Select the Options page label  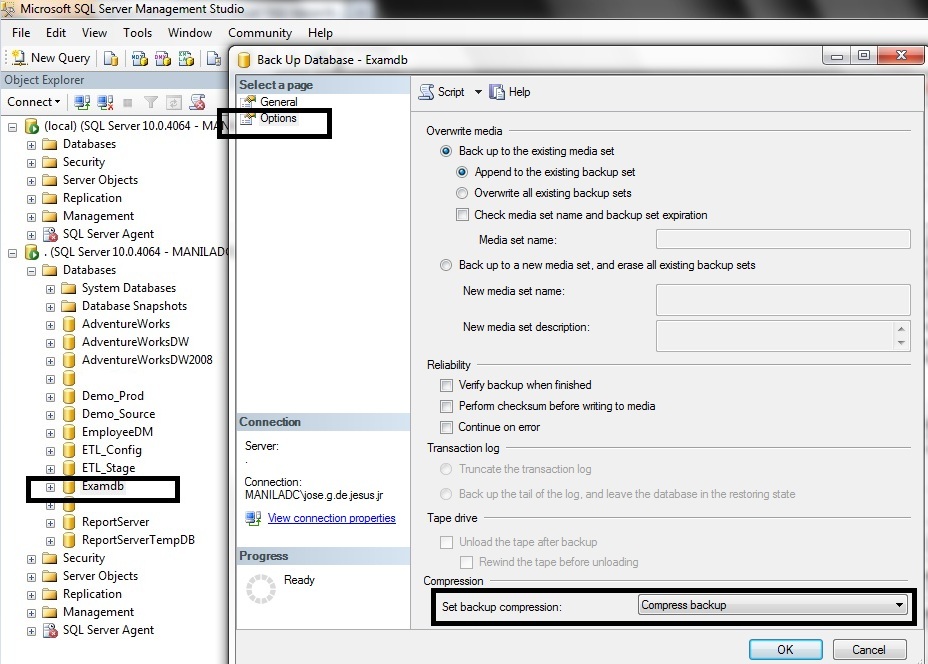[278, 118]
